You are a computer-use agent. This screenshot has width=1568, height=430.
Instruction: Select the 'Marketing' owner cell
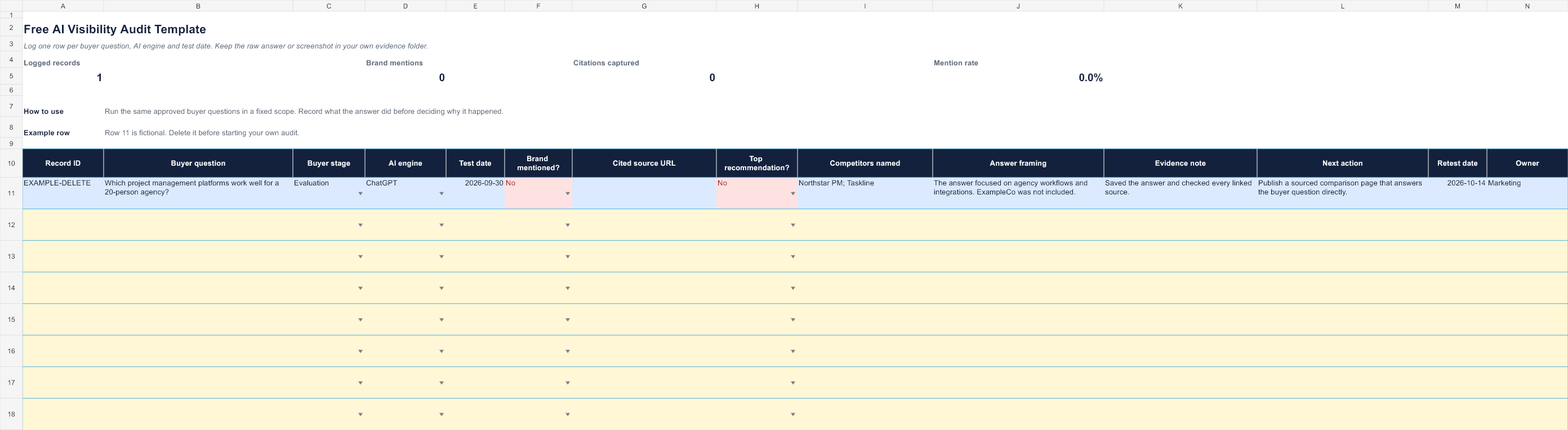[1527, 193]
